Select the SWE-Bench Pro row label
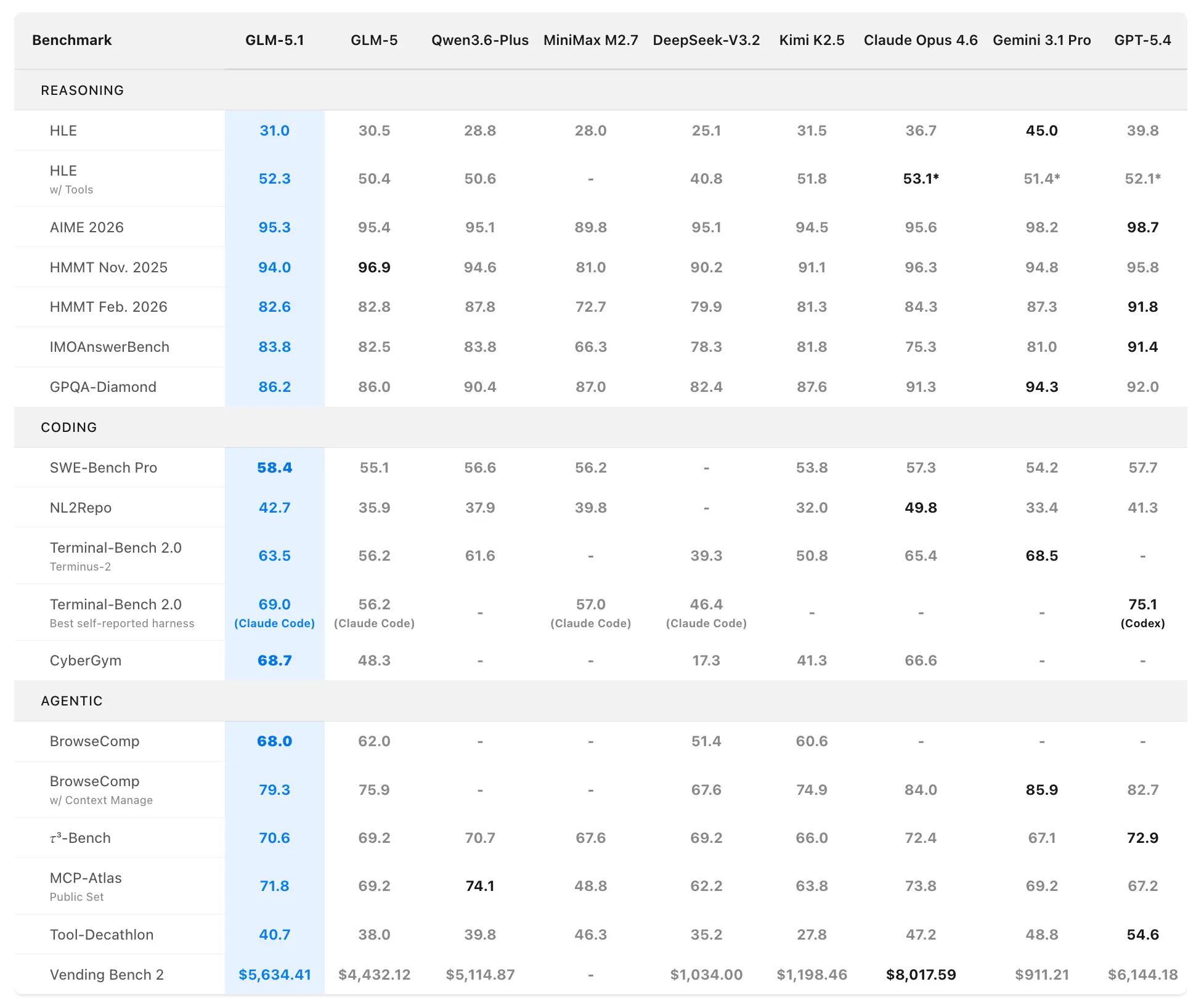 click(x=103, y=468)
